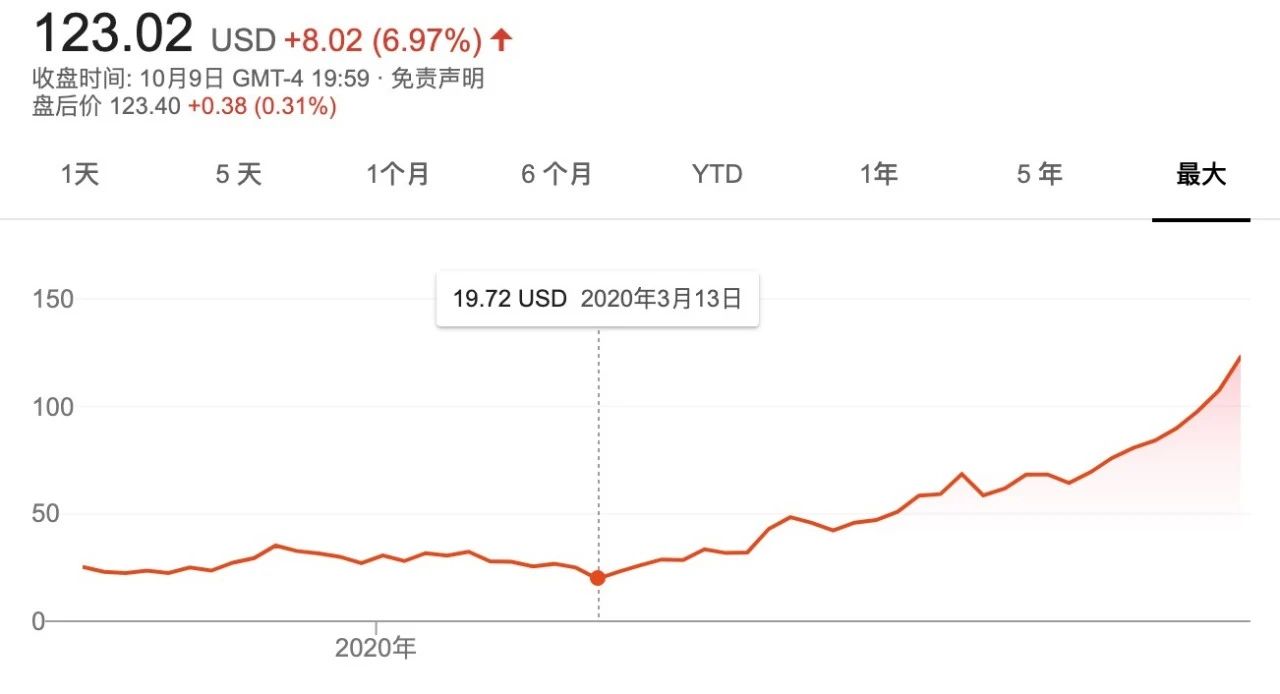Open the 1个月 chart range
The height and width of the screenshot is (694, 1280).
pyautogui.click(x=397, y=175)
